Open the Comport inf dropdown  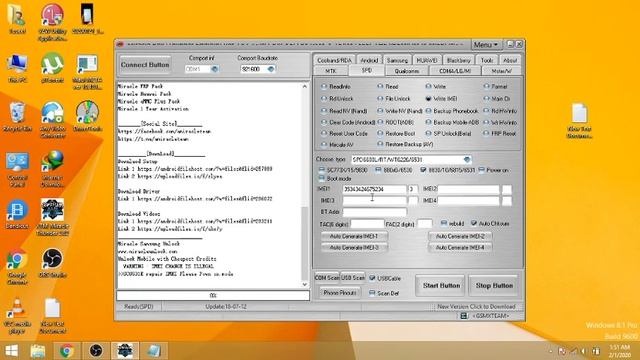pyautogui.click(x=215, y=69)
